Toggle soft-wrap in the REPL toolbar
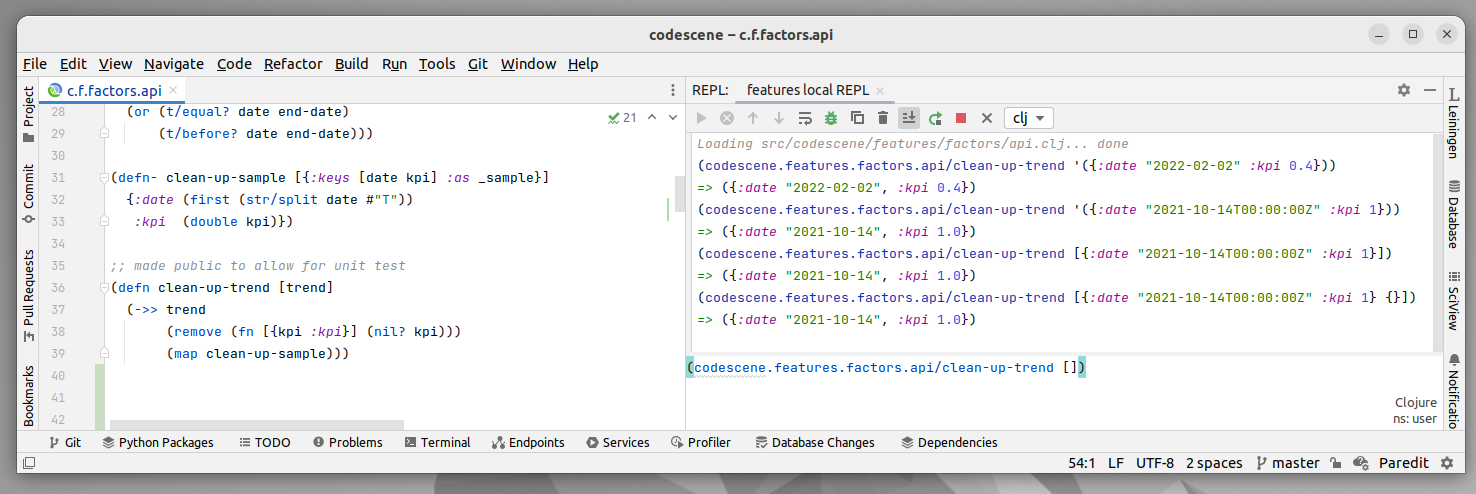The height and width of the screenshot is (494, 1476). point(805,118)
